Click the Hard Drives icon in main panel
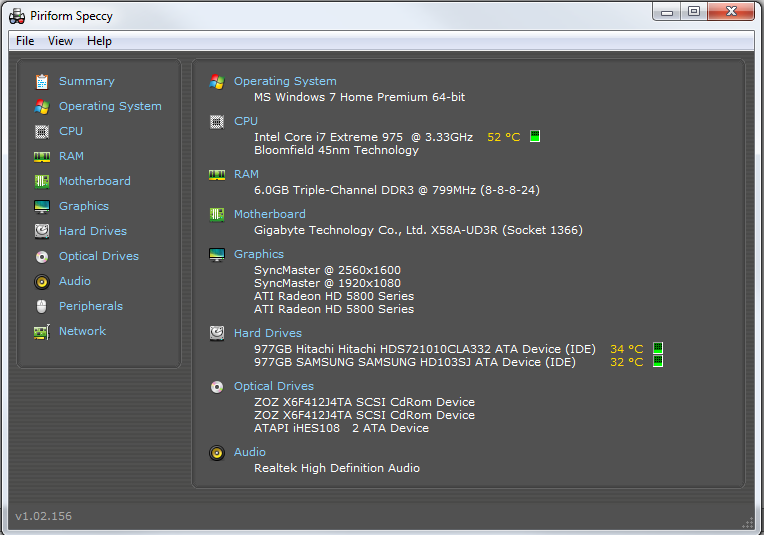Screen dimensions: 765x535 (x=217, y=333)
